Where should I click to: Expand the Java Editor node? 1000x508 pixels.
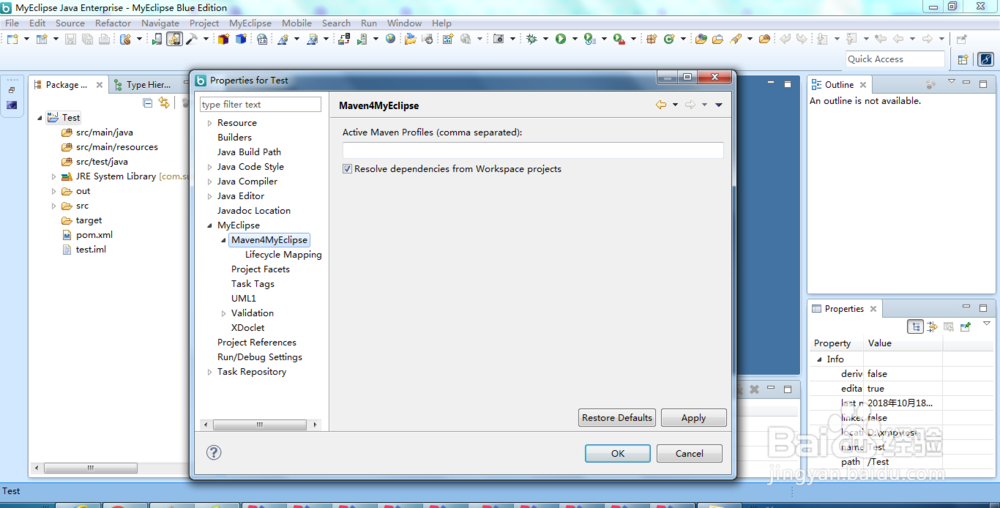click(x=209, y=196)
